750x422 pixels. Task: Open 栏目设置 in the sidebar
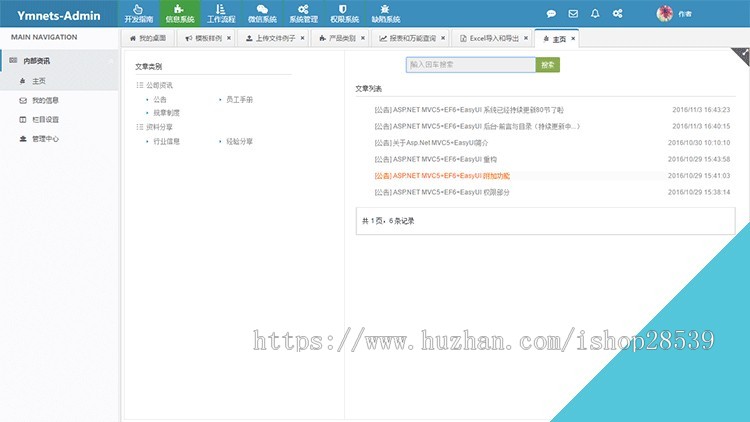point(59,120)
